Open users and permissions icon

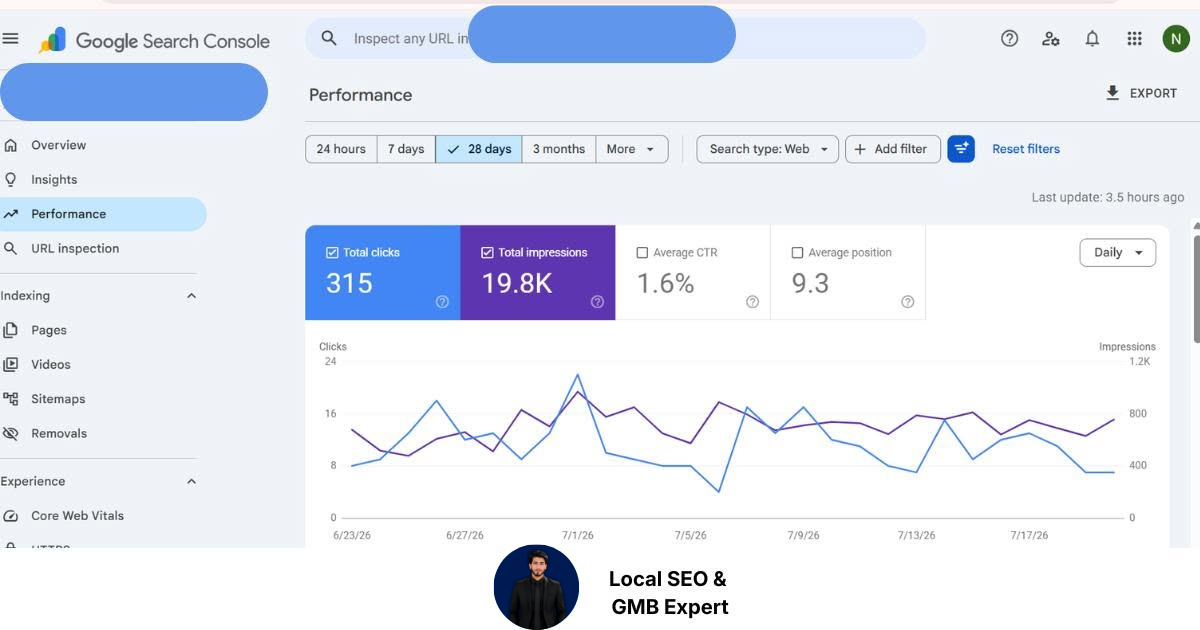1051,38
